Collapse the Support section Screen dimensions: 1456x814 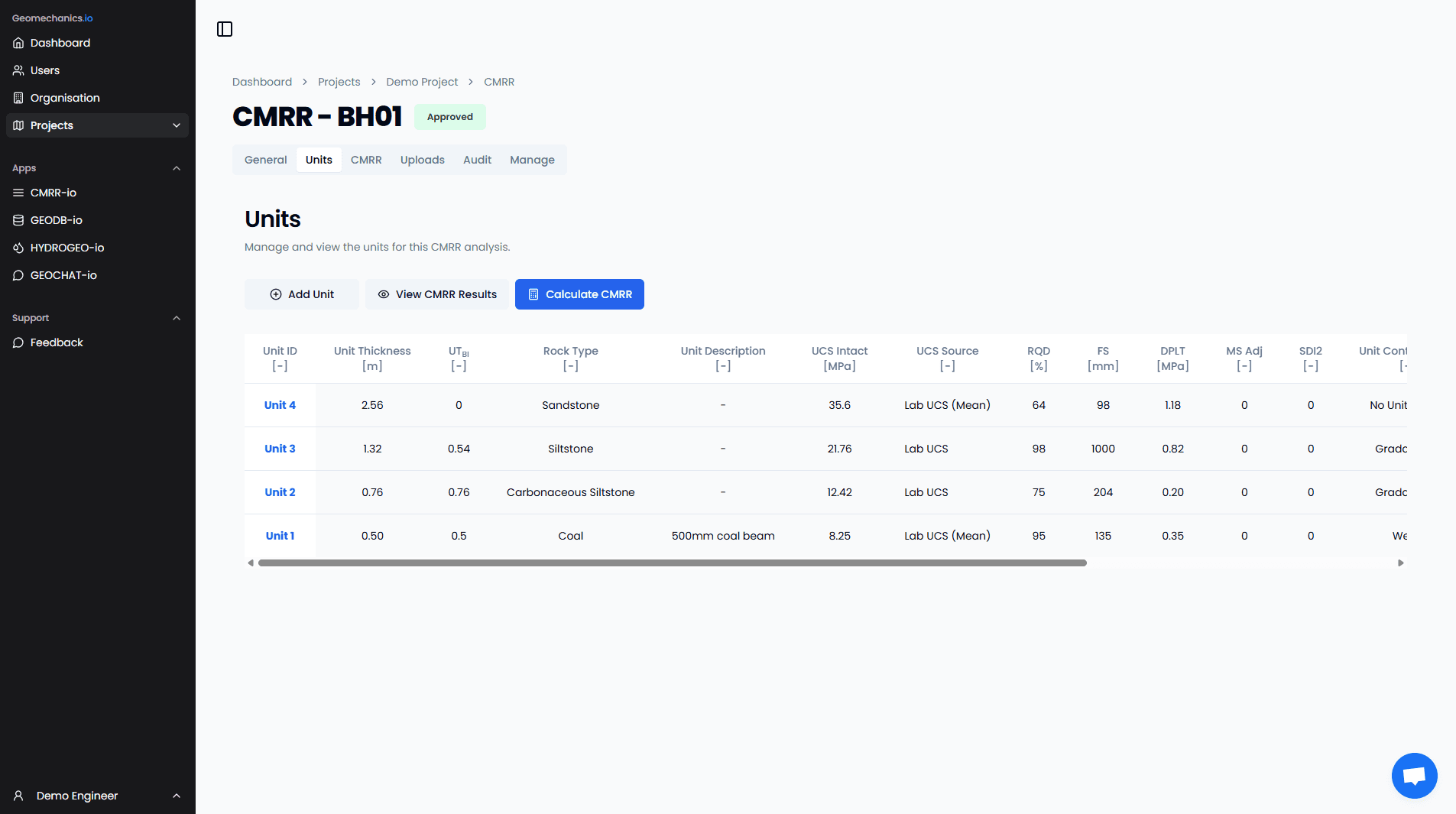(x=177, y=318)
